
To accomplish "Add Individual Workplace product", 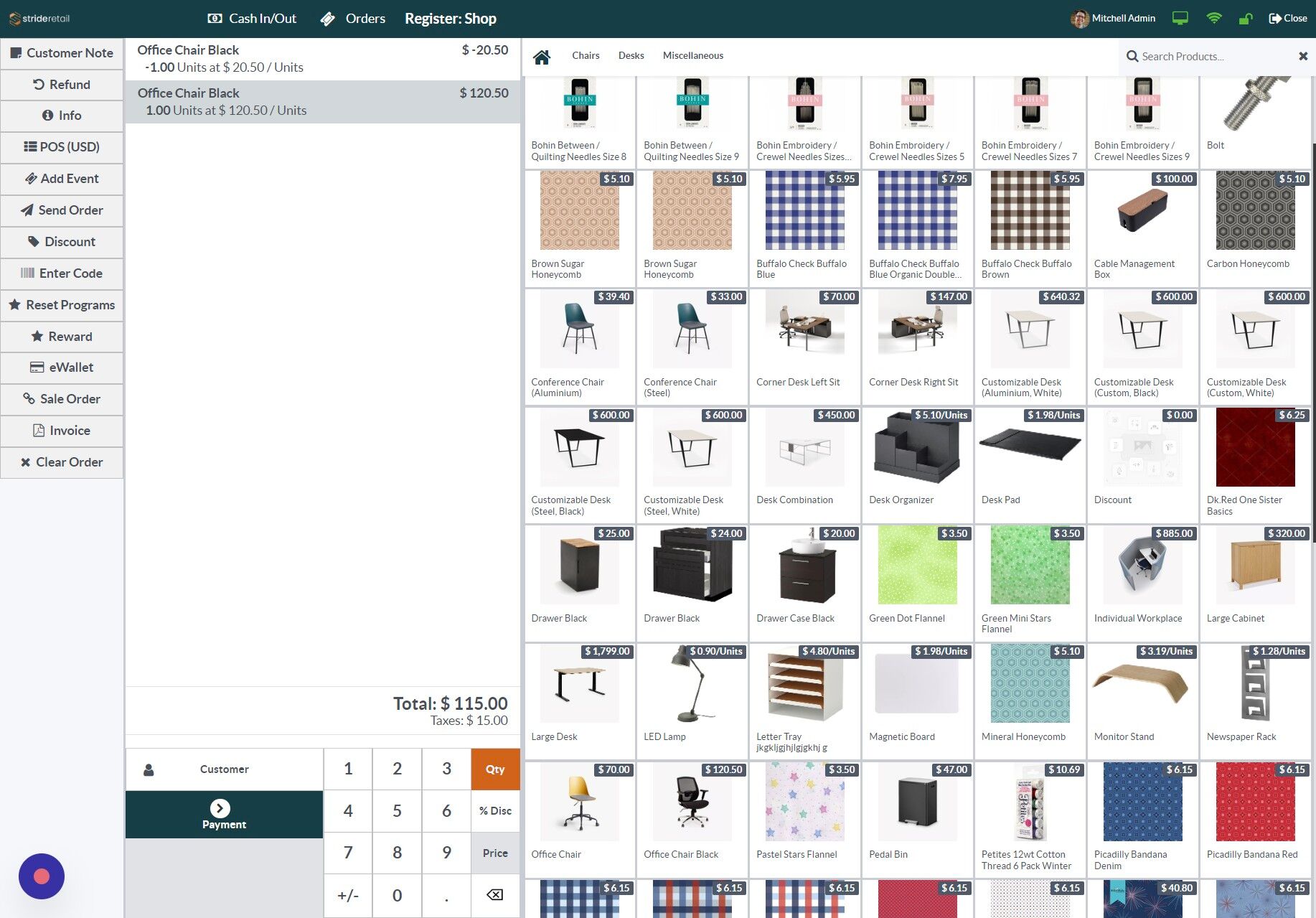I will (x=1142, y=583).
